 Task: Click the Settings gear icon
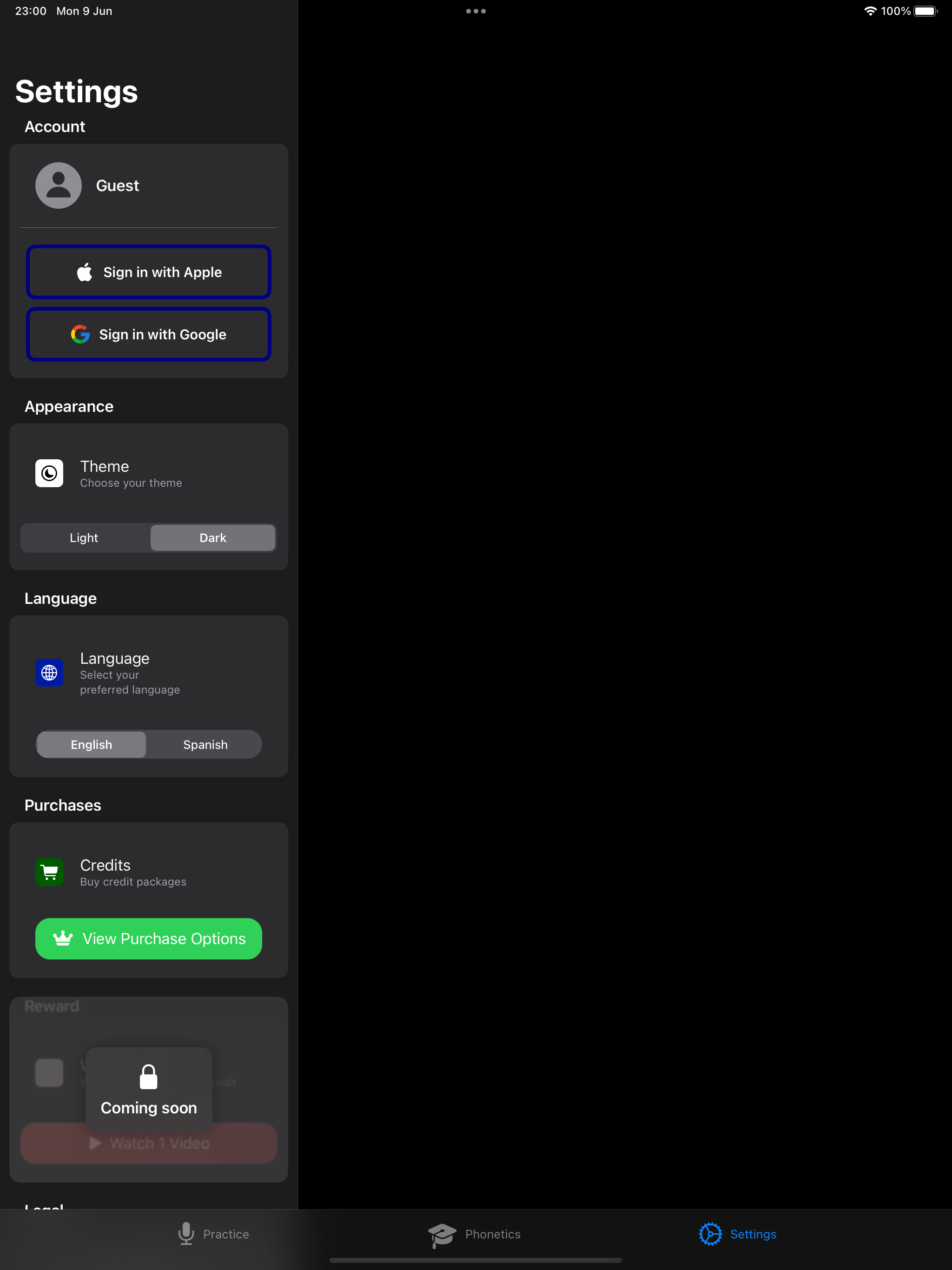710,1234
